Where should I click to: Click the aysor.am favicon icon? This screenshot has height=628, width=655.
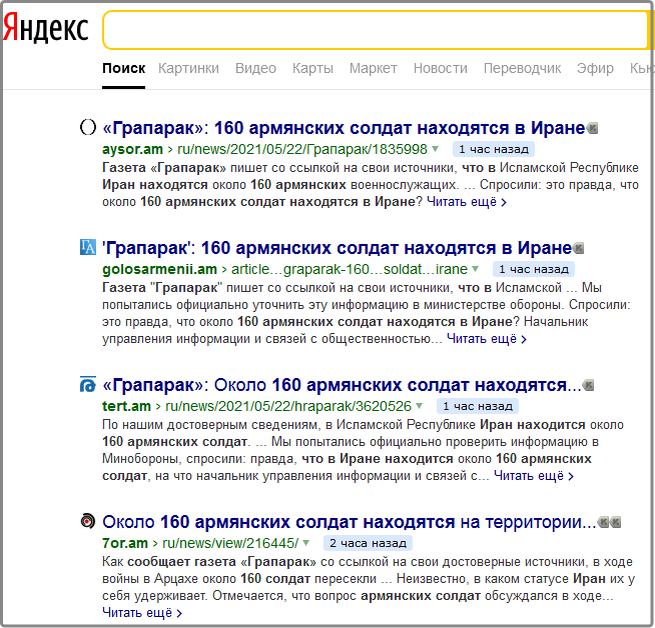click(x=88, y=127)
